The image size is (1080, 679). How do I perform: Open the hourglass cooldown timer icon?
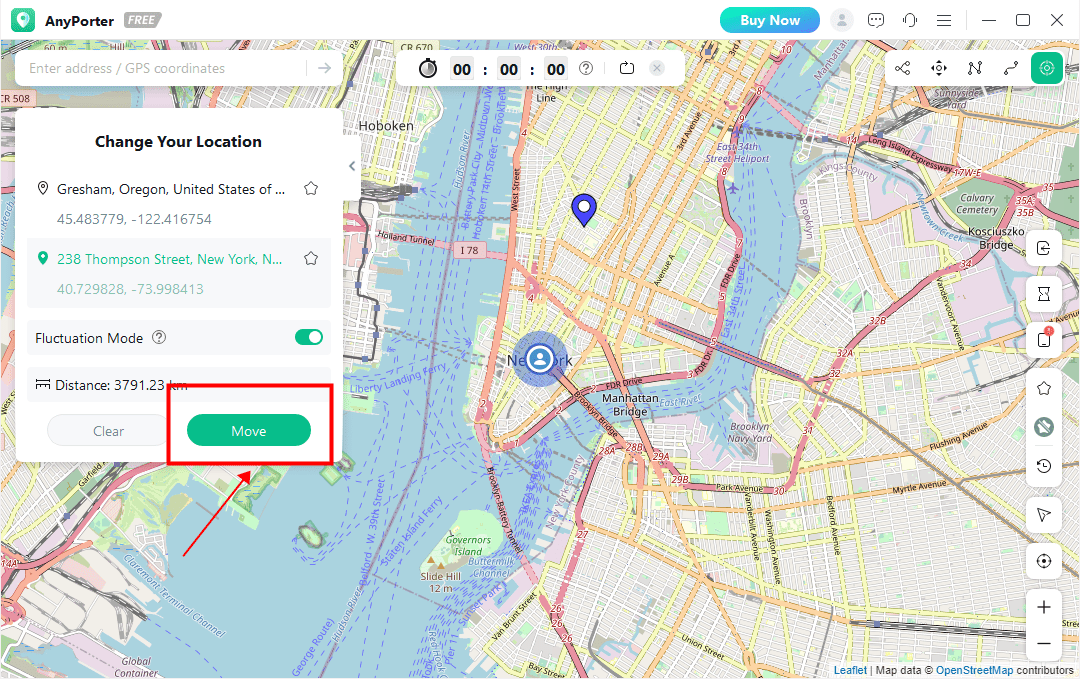tap(1044, 294)
